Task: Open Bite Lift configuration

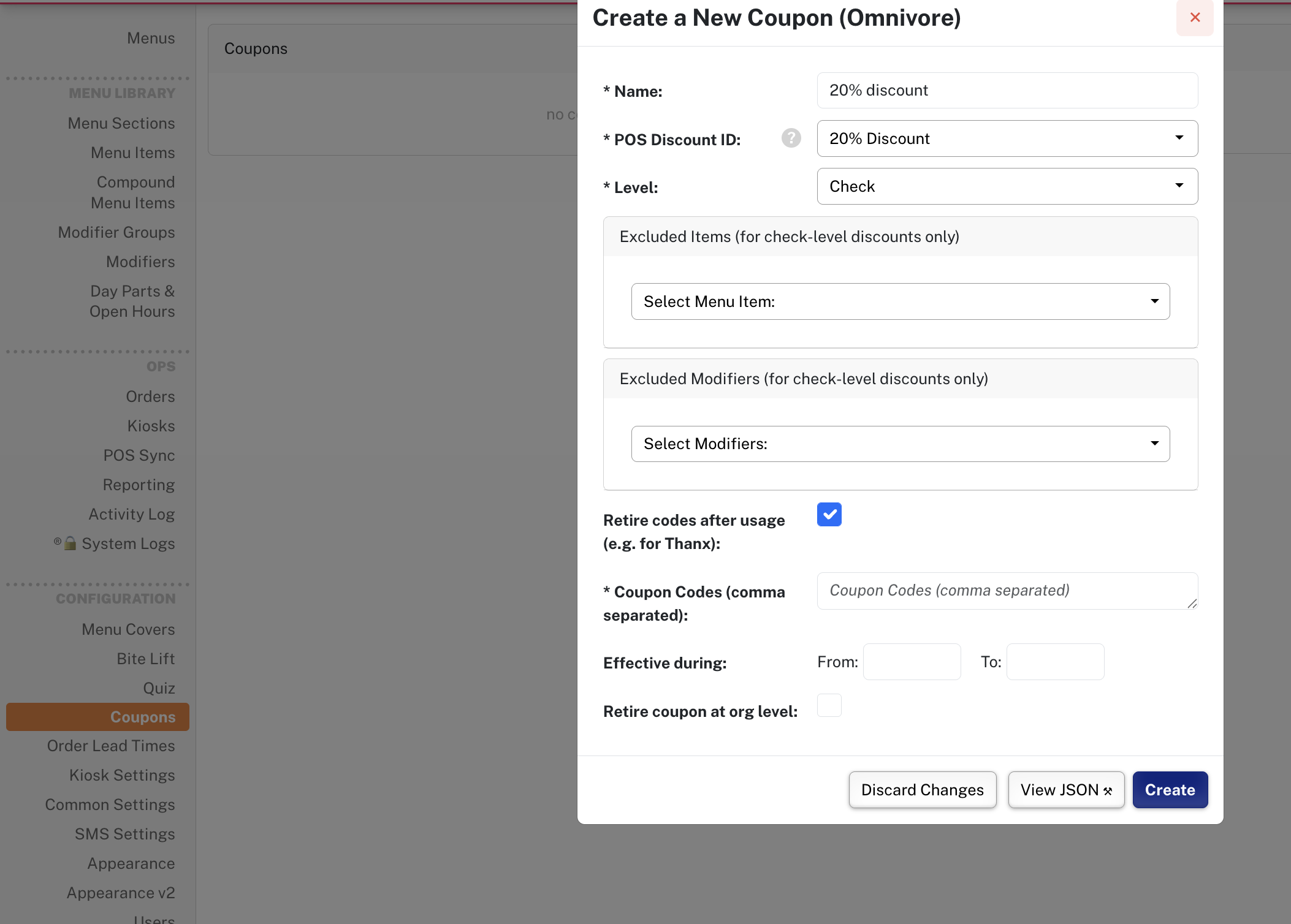Action: click(x=146, y=659)
